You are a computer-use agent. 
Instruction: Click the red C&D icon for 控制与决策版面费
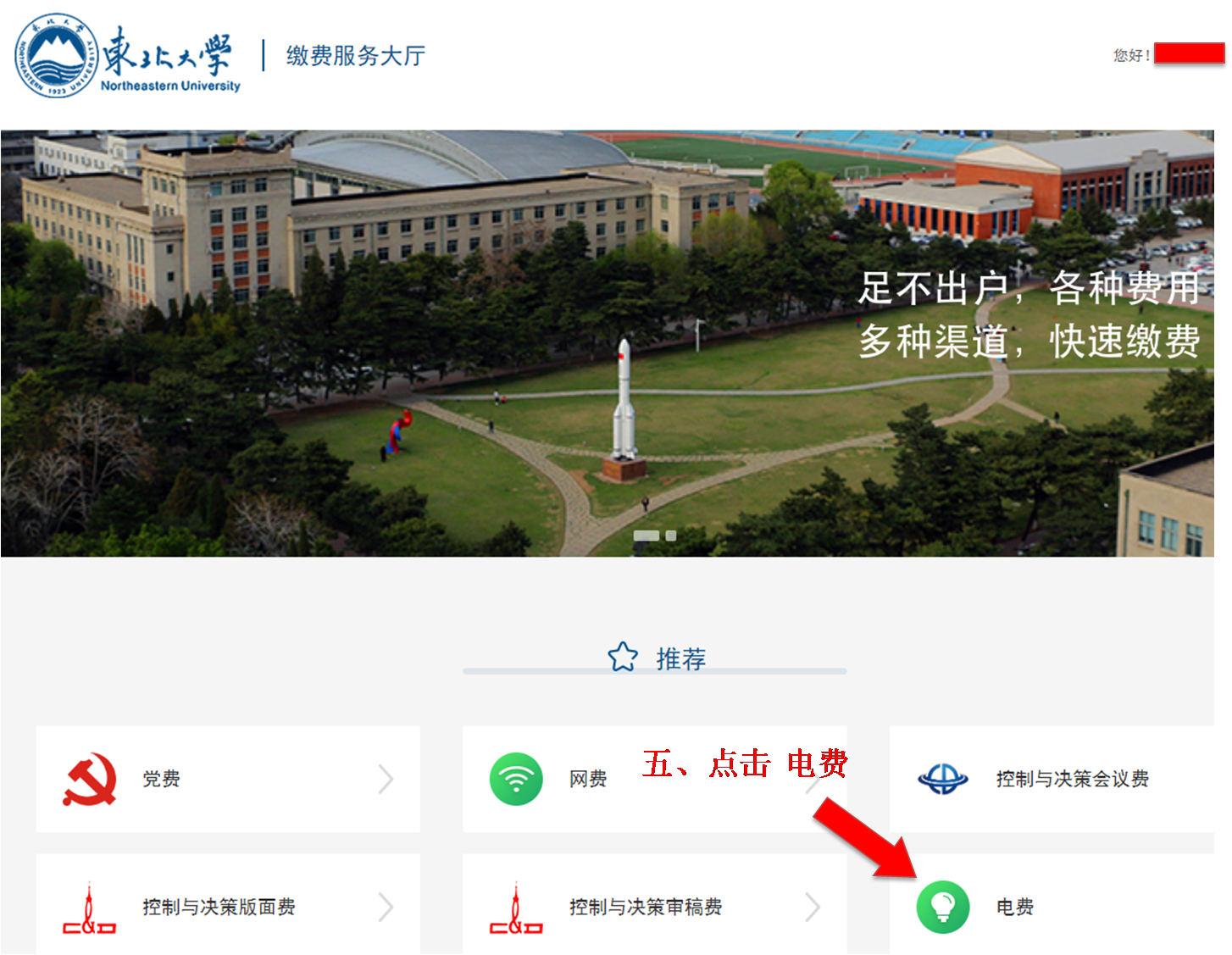[x=90, y=909]
